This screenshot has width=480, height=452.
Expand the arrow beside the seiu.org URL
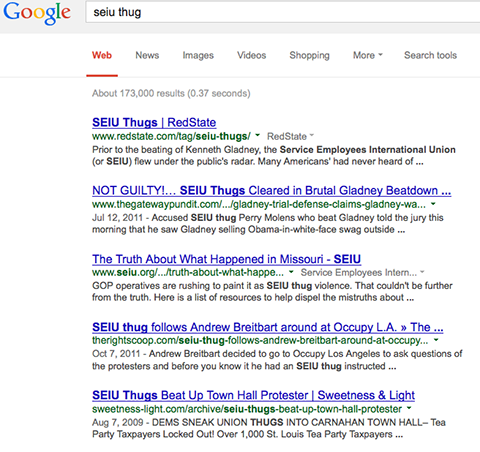[291, 272]
